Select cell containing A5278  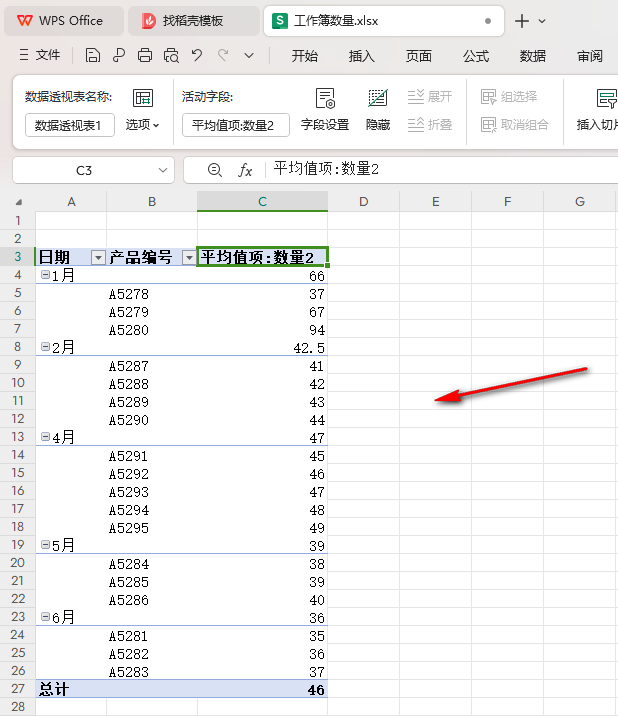pyautogui.click(x=152, y=294)
